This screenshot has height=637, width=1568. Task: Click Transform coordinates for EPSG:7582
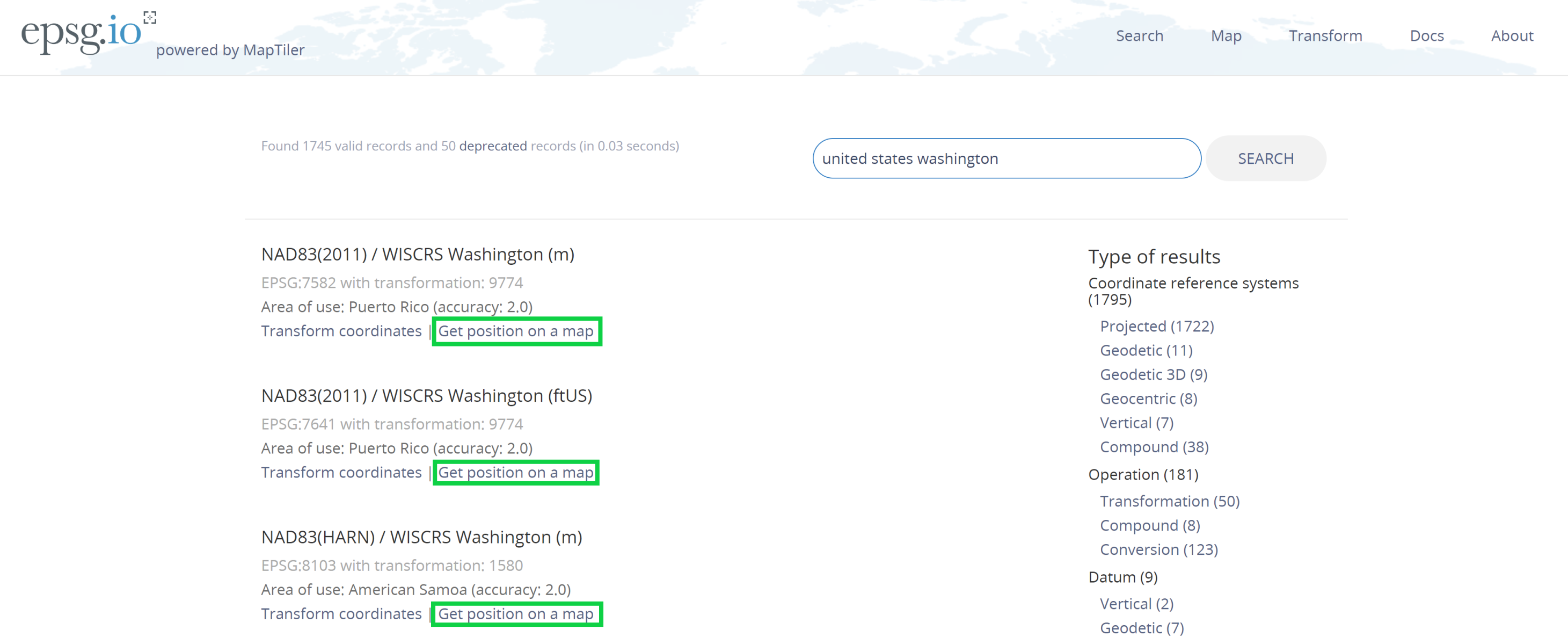341,331
